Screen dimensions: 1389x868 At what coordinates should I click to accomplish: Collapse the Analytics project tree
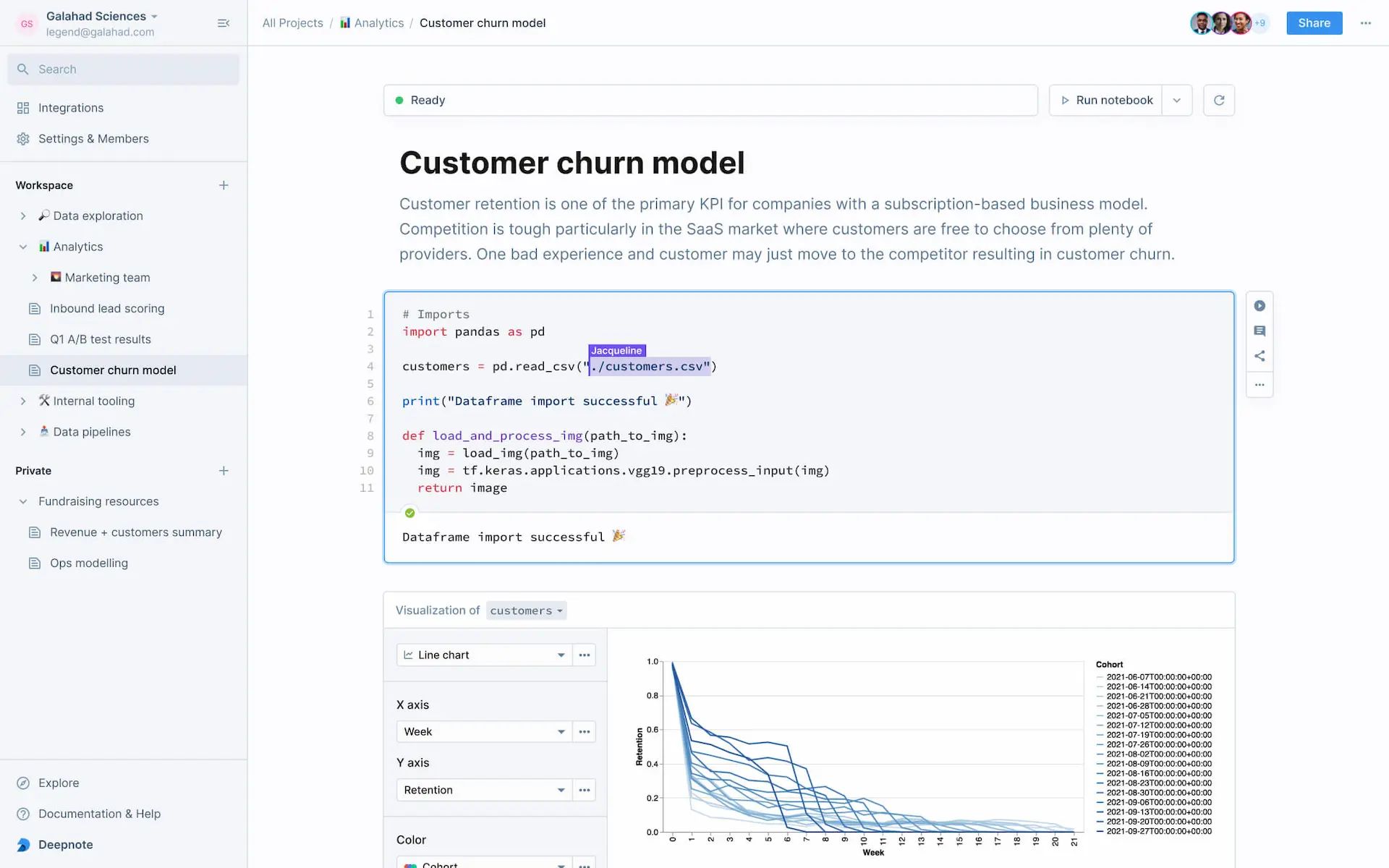coord(23,246)
